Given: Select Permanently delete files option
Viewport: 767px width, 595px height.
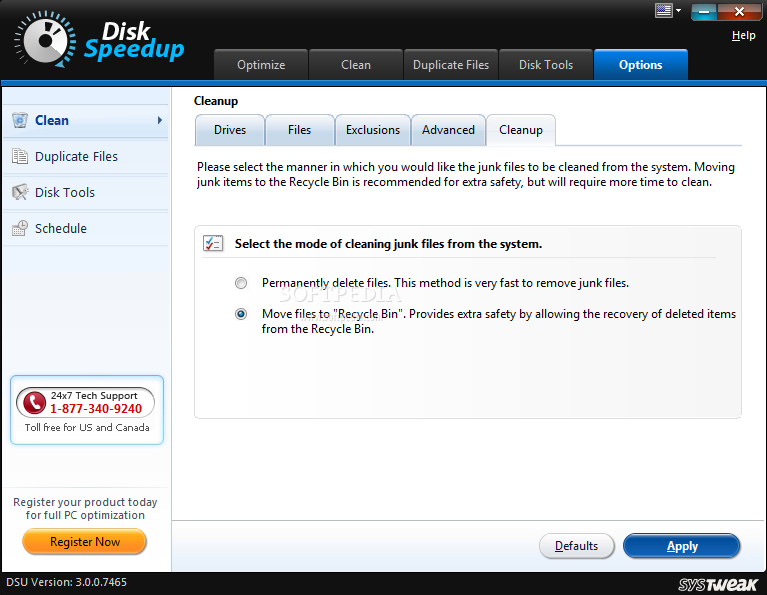Looking at the screenshot, I should 241,283.
